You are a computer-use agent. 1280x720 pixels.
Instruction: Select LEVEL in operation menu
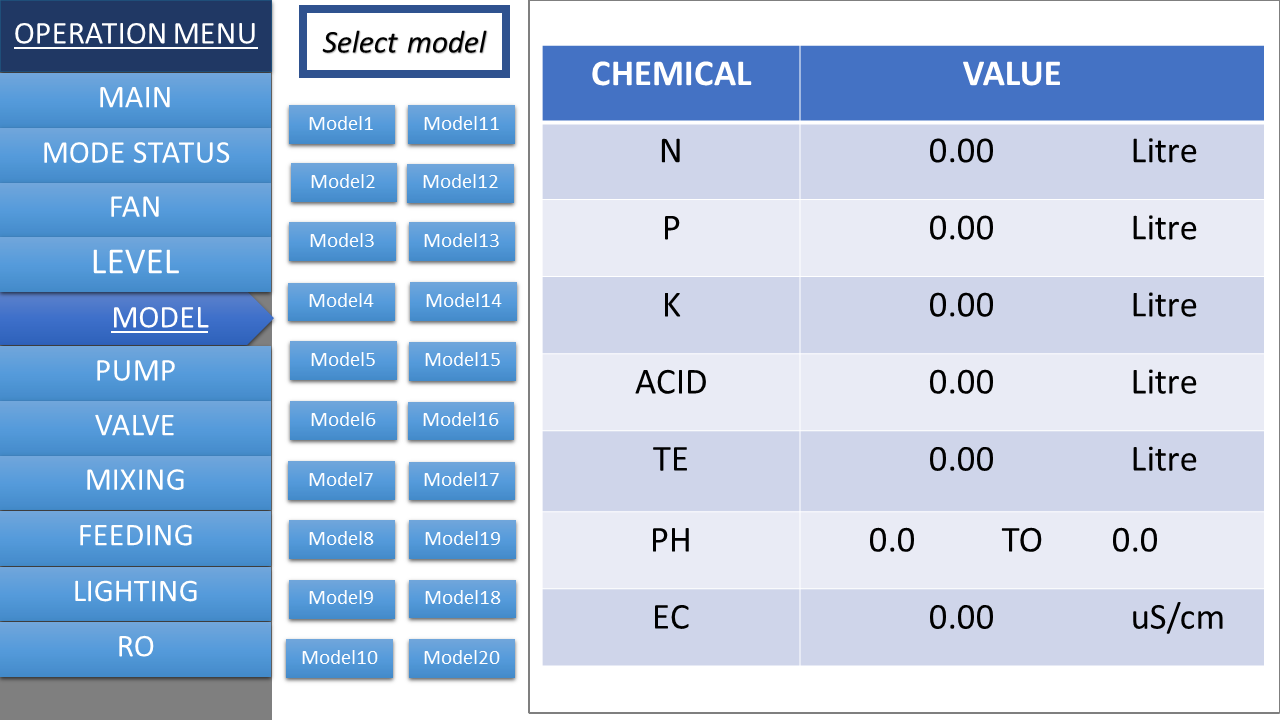(x=135, y=263)
